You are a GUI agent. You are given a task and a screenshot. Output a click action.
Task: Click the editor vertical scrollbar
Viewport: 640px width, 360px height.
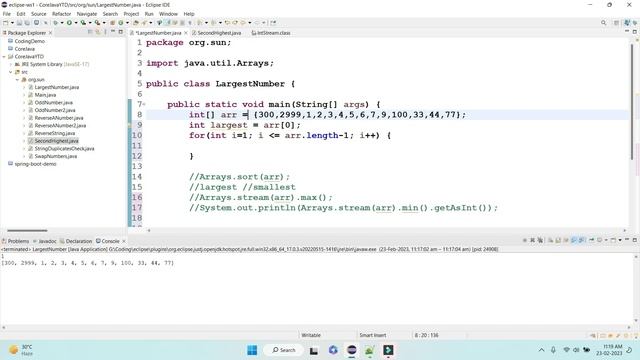pyautogui.click(x=632, y=102)
